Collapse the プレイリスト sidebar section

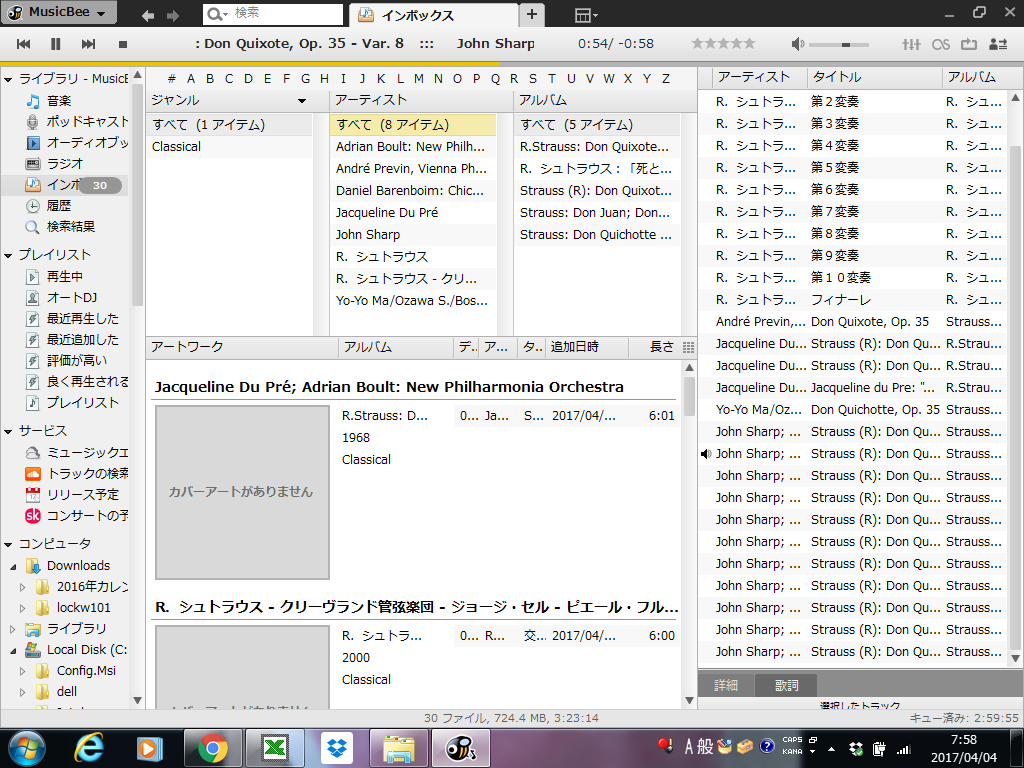coord(8,255)
